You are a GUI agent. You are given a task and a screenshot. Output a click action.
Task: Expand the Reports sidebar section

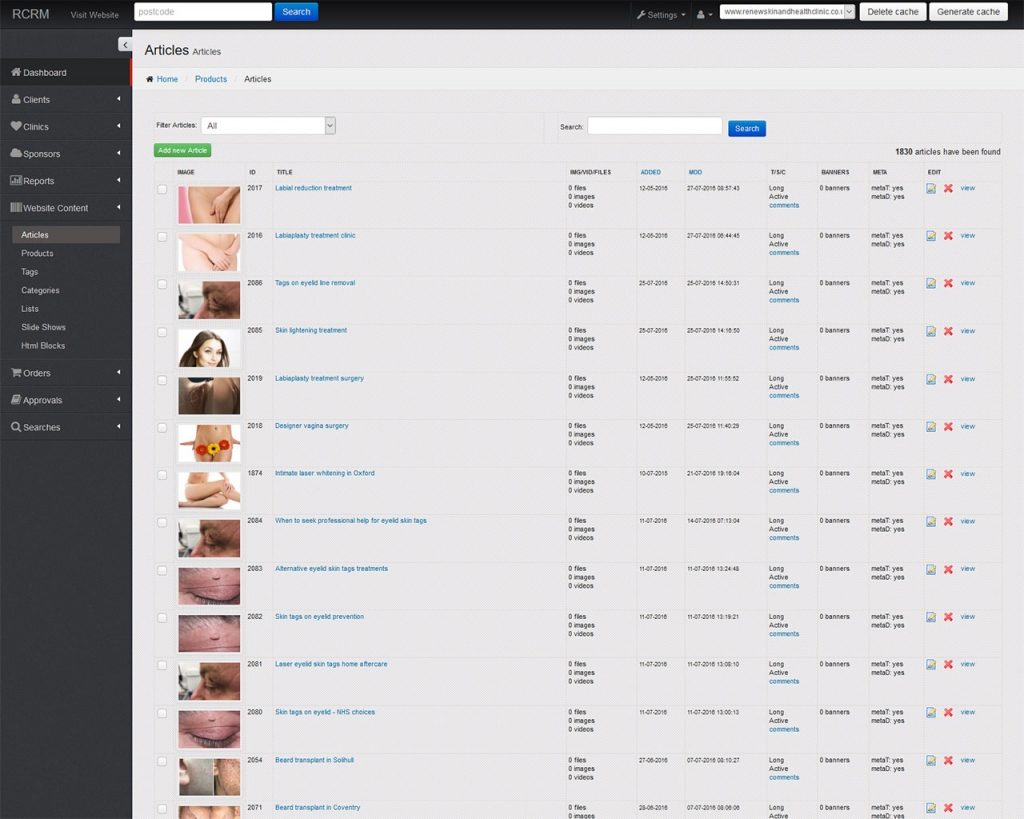(x=65, y=181)
